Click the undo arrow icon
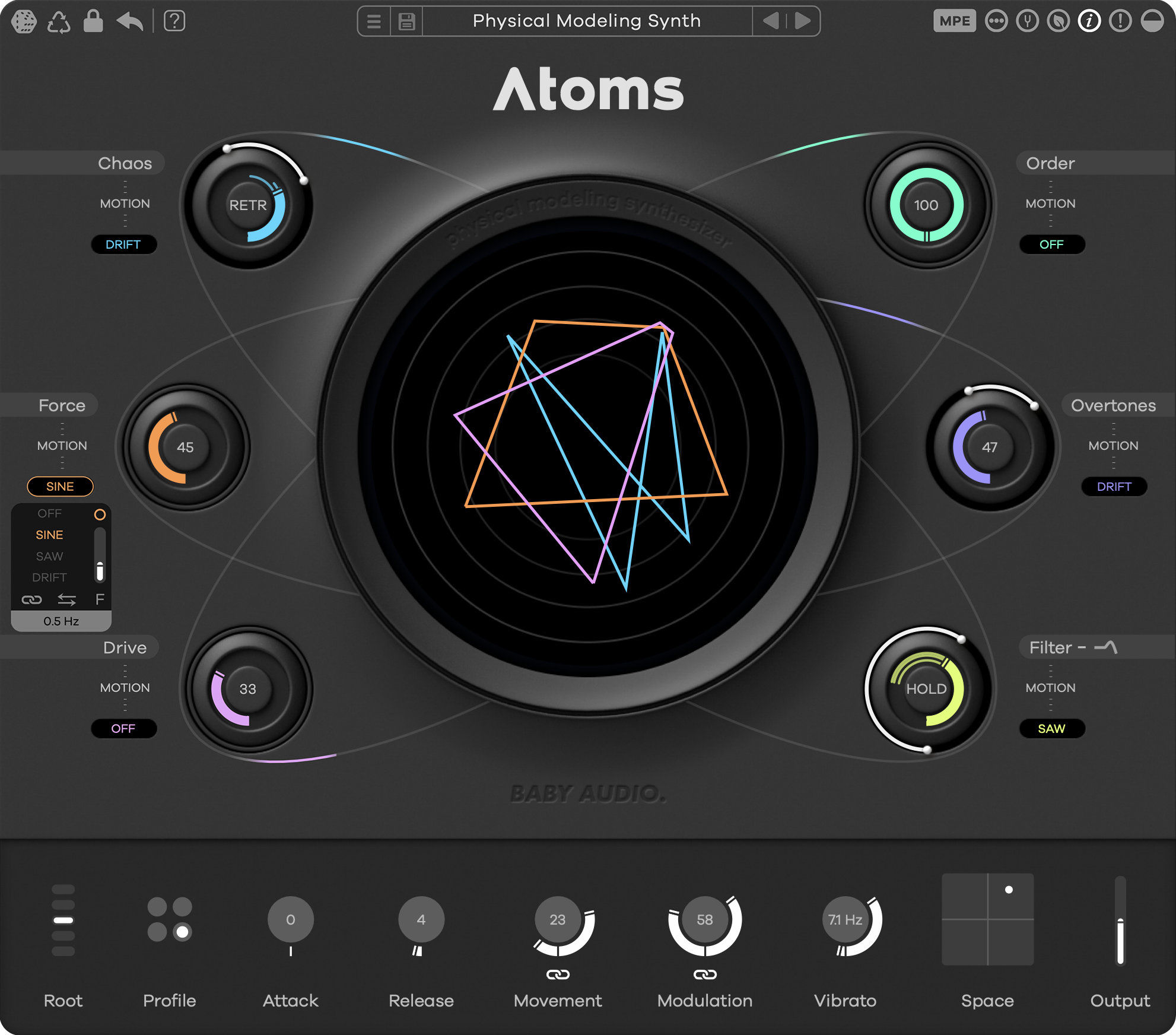Image resolution: width=1176 pixels, height=1035 pixels. pos(131,21)
